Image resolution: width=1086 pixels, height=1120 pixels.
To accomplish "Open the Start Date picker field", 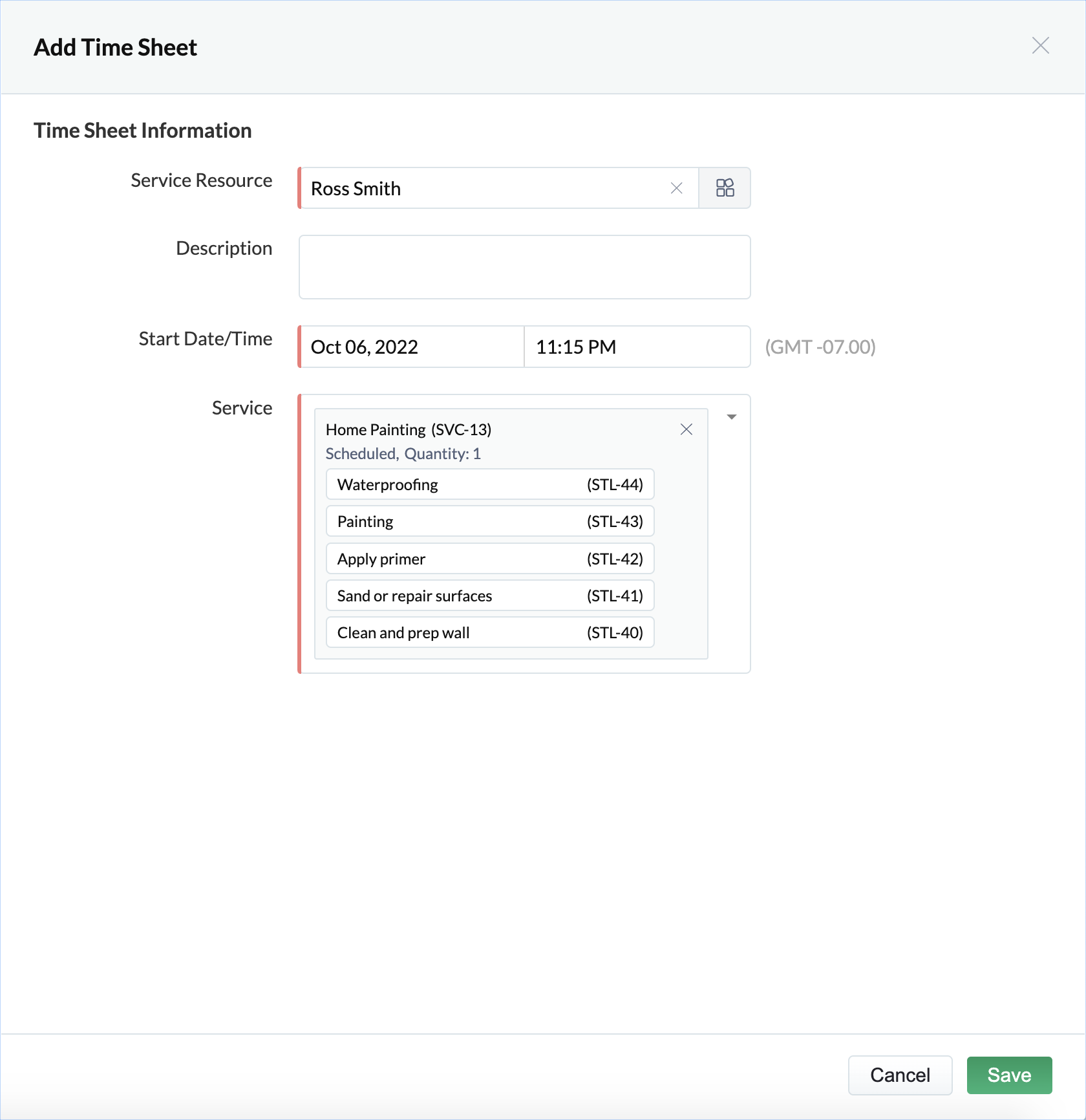I will [412, 347].
